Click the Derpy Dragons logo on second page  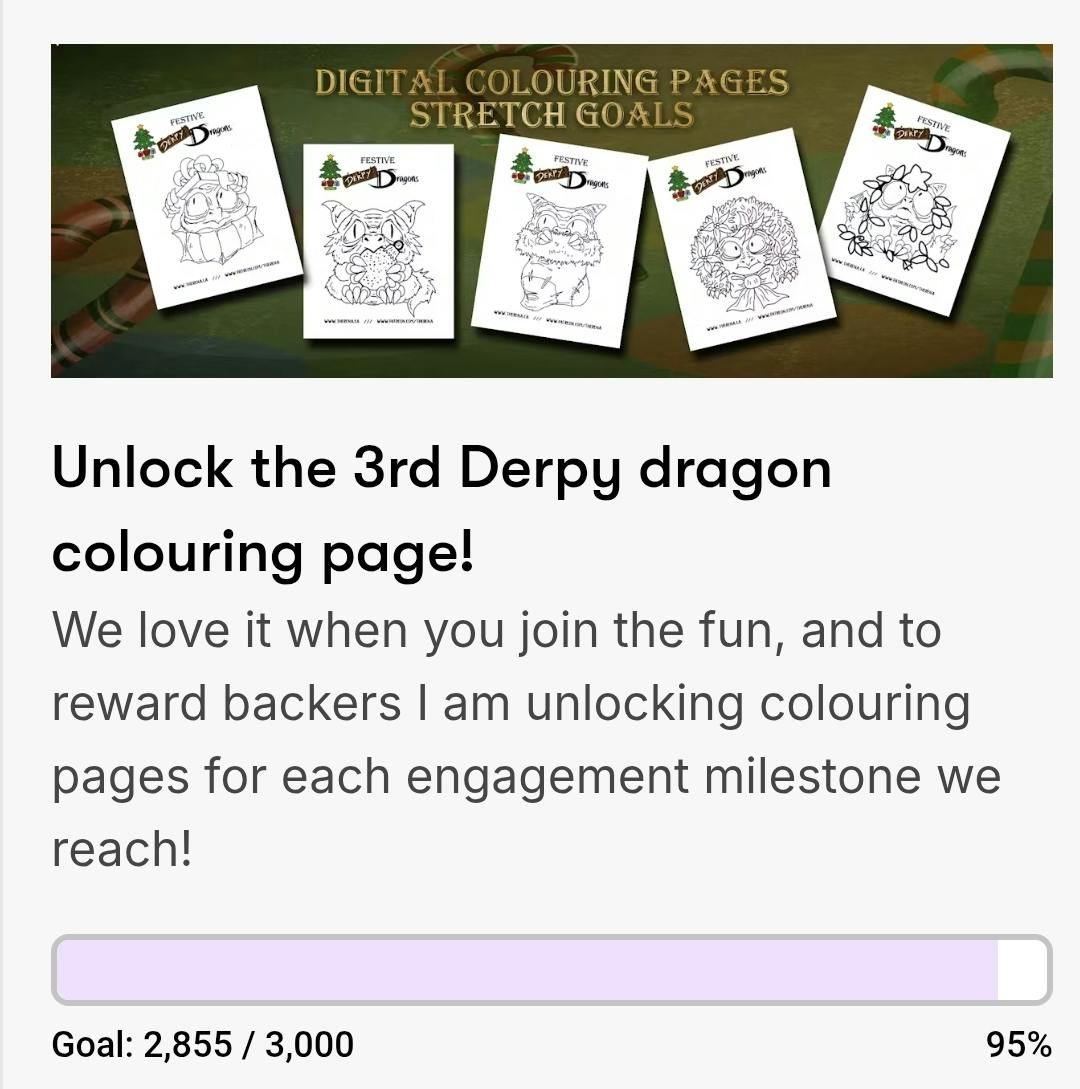[x=381, y=178]
